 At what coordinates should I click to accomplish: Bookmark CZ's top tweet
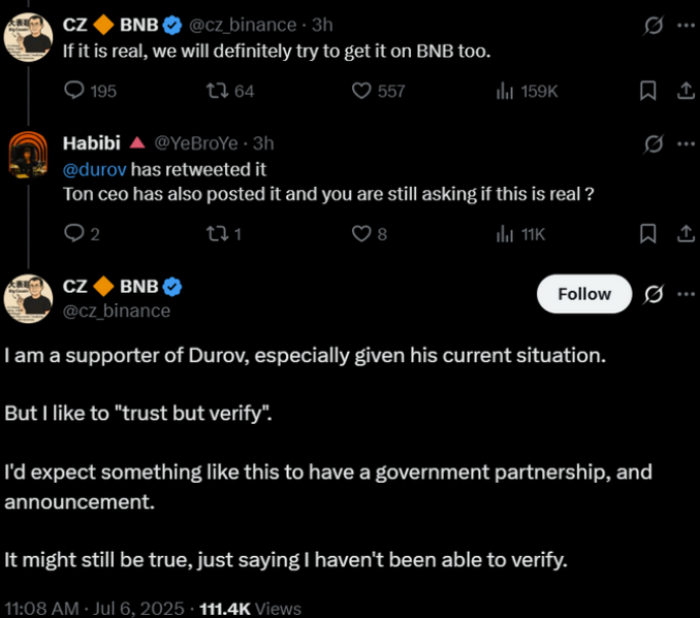[647, 91]
